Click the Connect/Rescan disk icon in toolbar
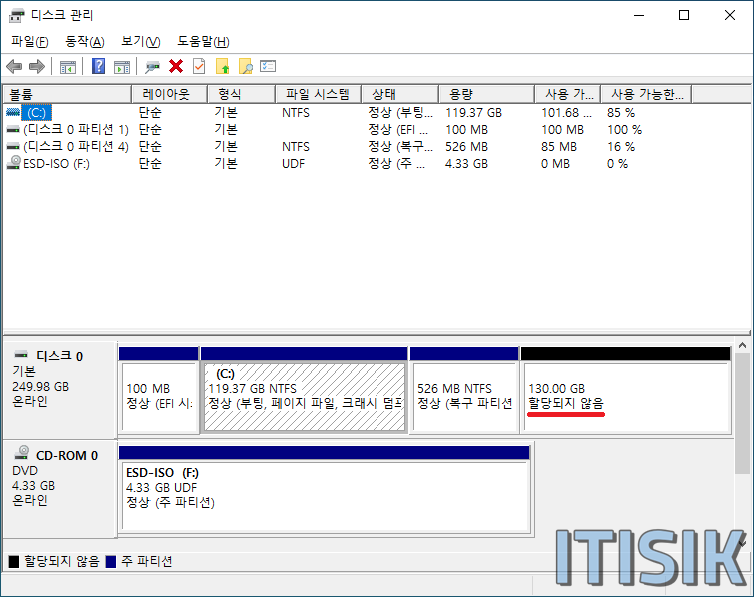The image size is (754, 597). coord(152,67)
